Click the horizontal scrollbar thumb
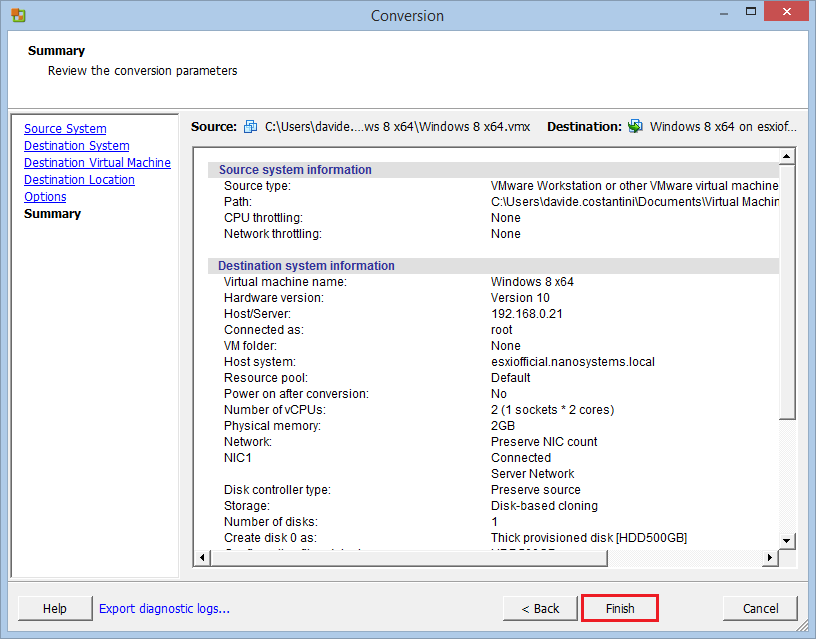 coord(409,558)
